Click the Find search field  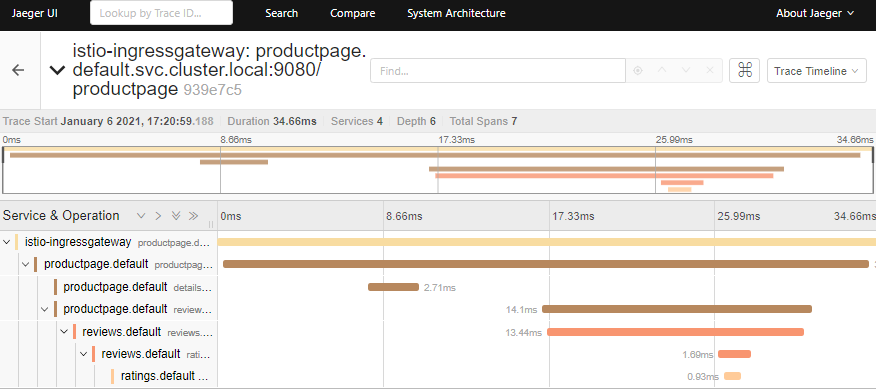click(497, 71)
